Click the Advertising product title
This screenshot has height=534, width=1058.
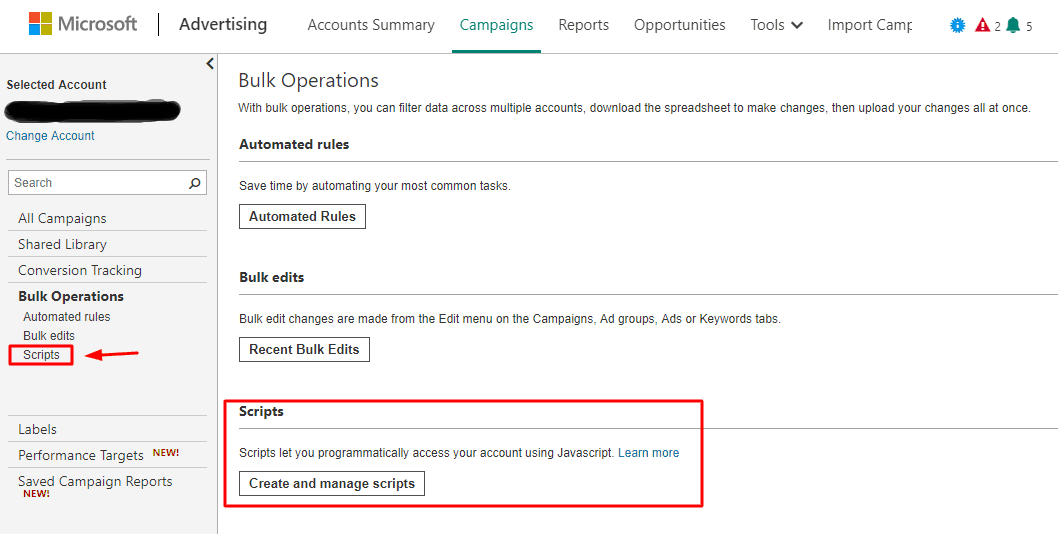coord(223,24)
